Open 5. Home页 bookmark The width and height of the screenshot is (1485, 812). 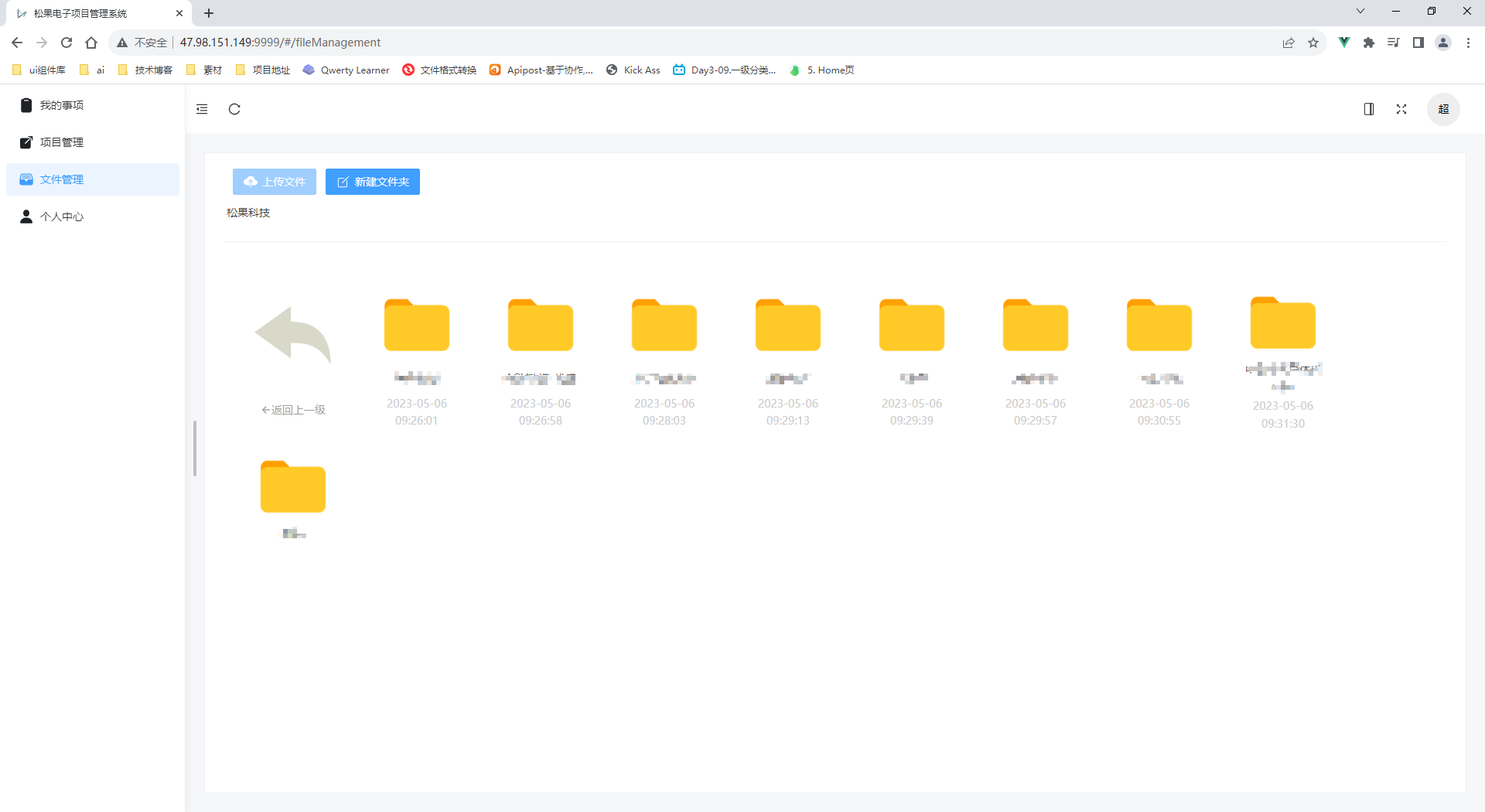[x=821, y=70]
